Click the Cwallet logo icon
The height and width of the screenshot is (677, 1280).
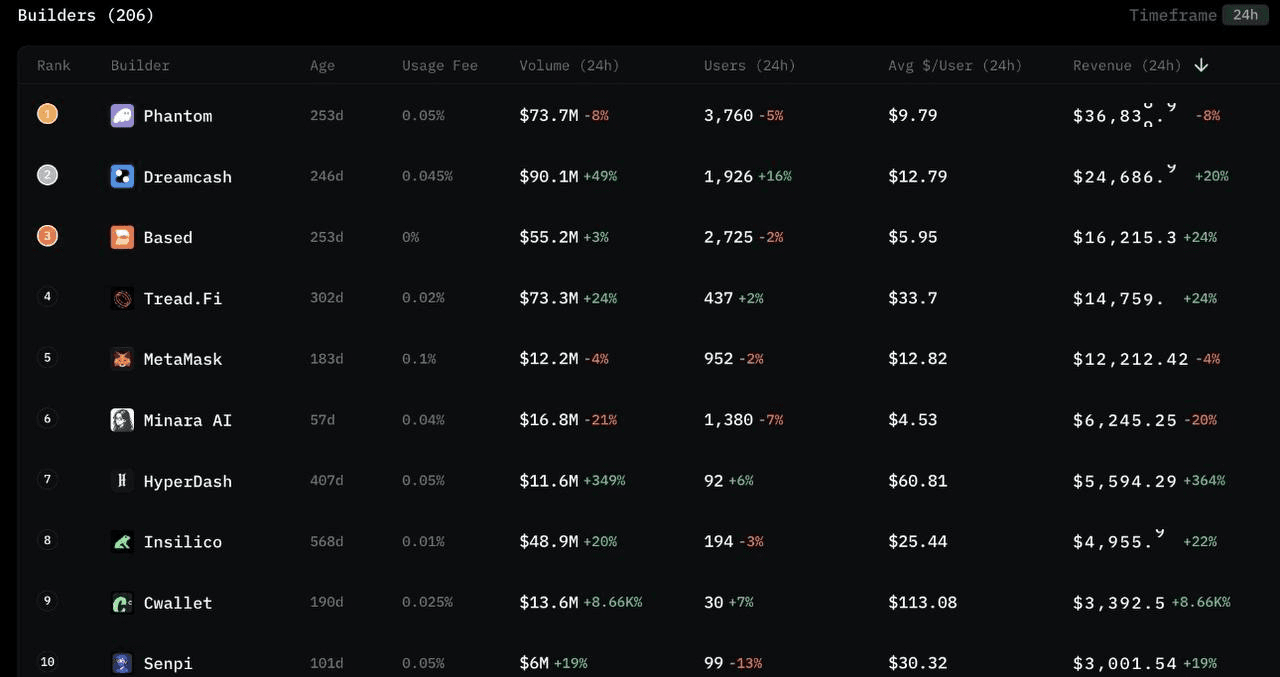tap(122, 603)
